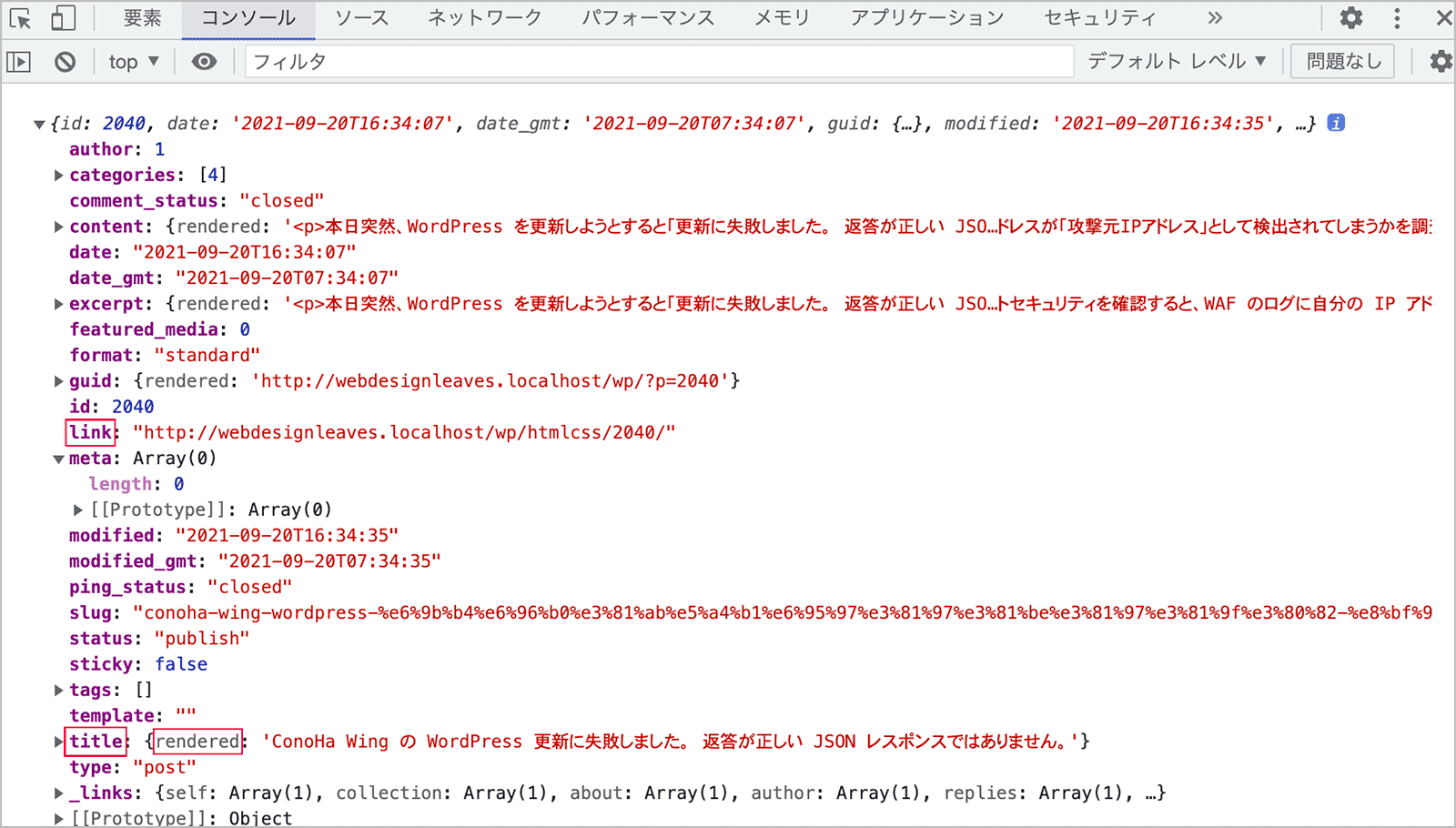Click the blue info badge beside object
Viewport: 1456px width, 828px height.
(1336, 123)
